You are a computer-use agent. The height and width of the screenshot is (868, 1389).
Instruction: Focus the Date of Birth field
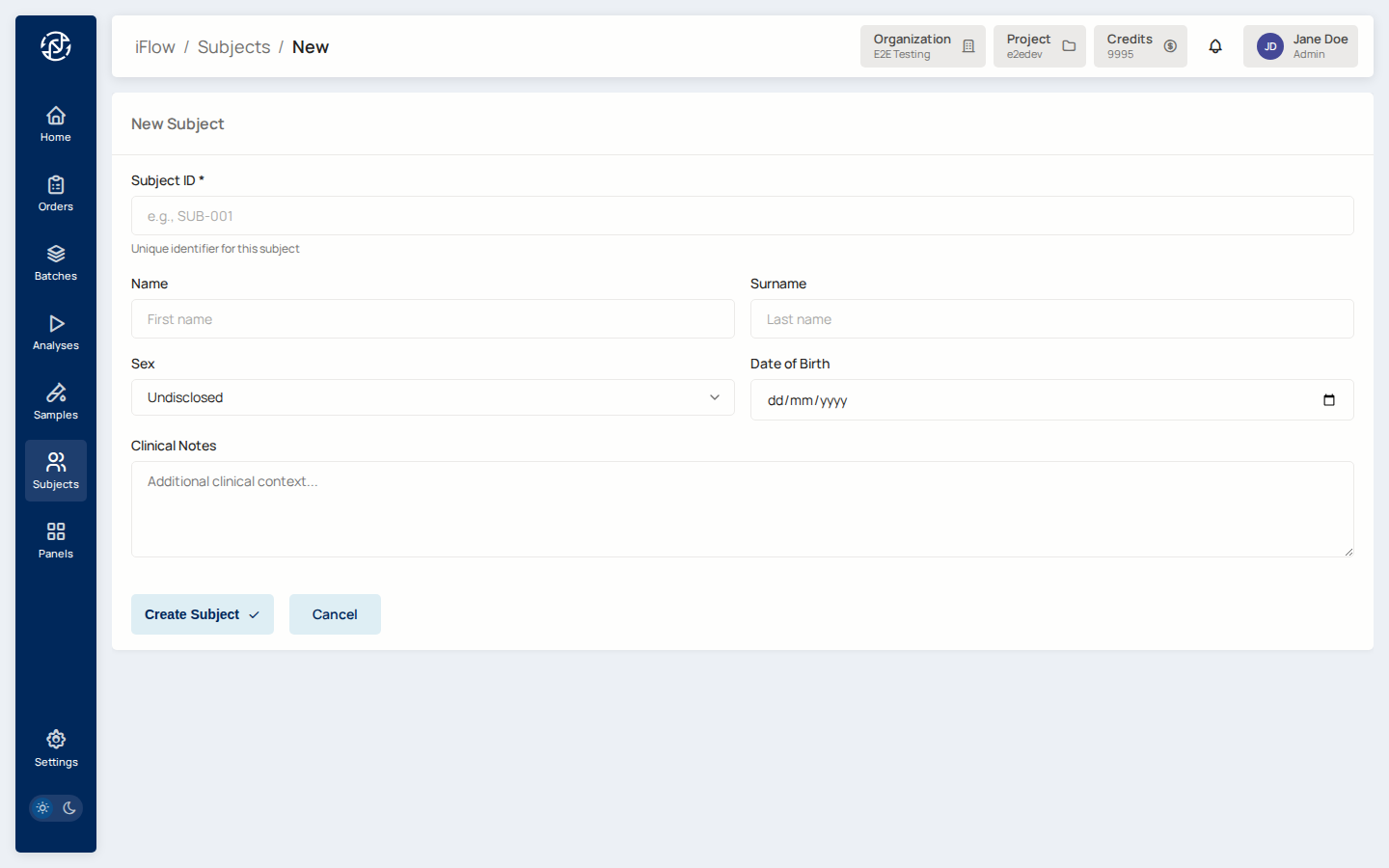1052,400
